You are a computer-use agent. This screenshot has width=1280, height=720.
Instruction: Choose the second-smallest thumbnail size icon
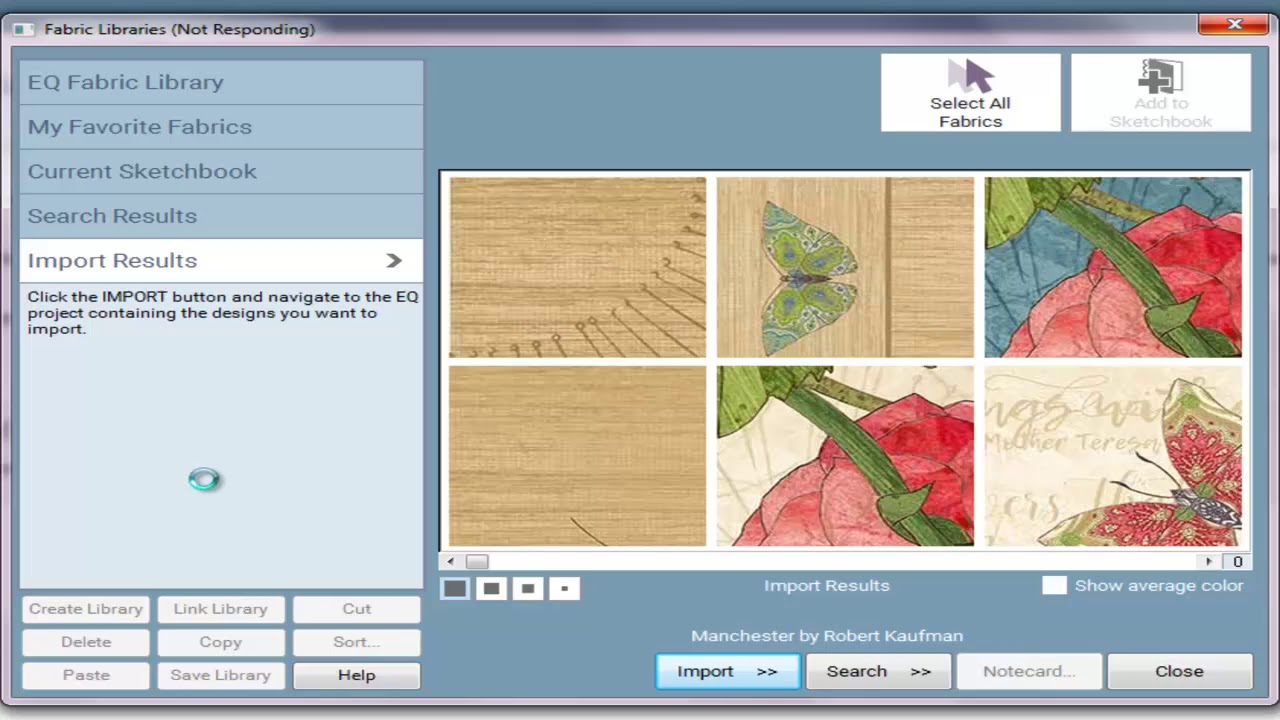pyautogui.click(x=528, y=588)
